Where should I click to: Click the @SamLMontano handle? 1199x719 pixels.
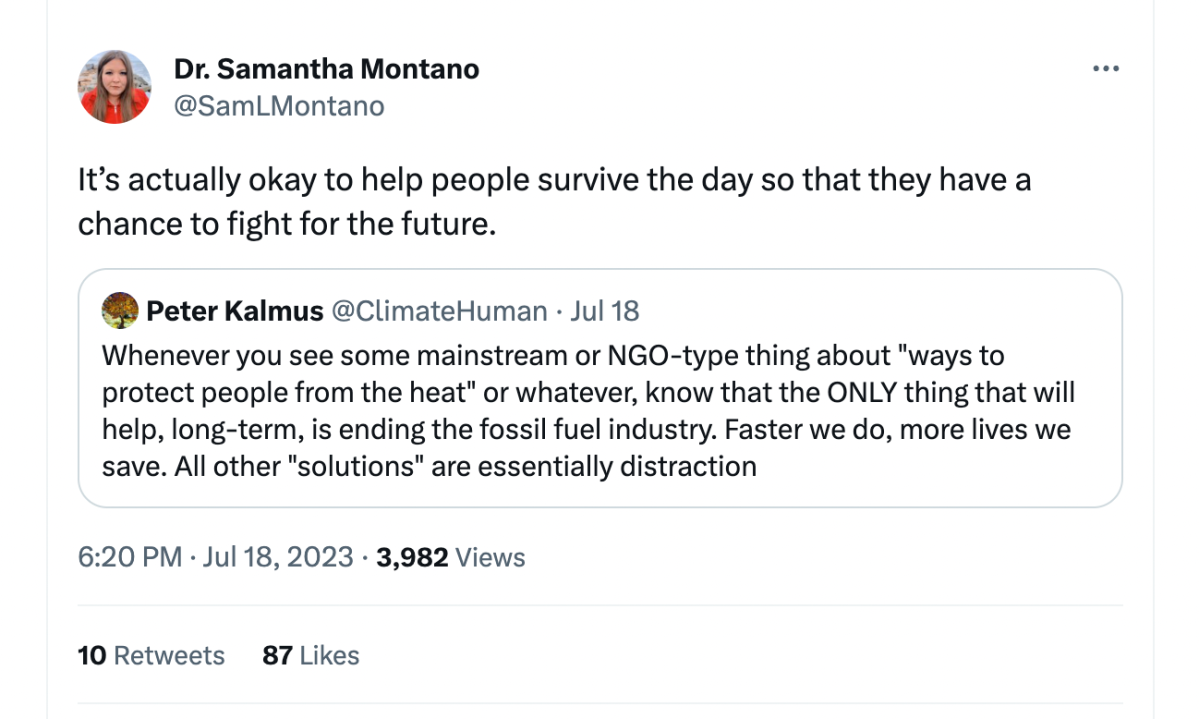tap(279, 106)
